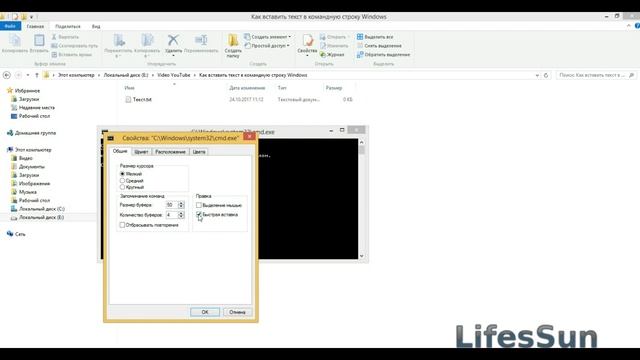Click Обратить выделение in the ribbon
Screen dimensions: 640x360
[383, 54]
